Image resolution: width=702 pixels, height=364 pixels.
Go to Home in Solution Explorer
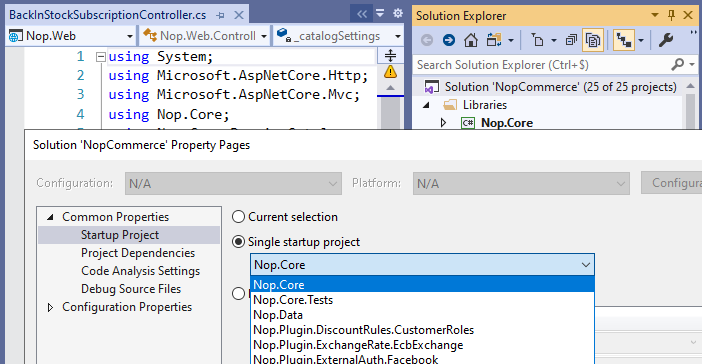click(x=471, y=40)
